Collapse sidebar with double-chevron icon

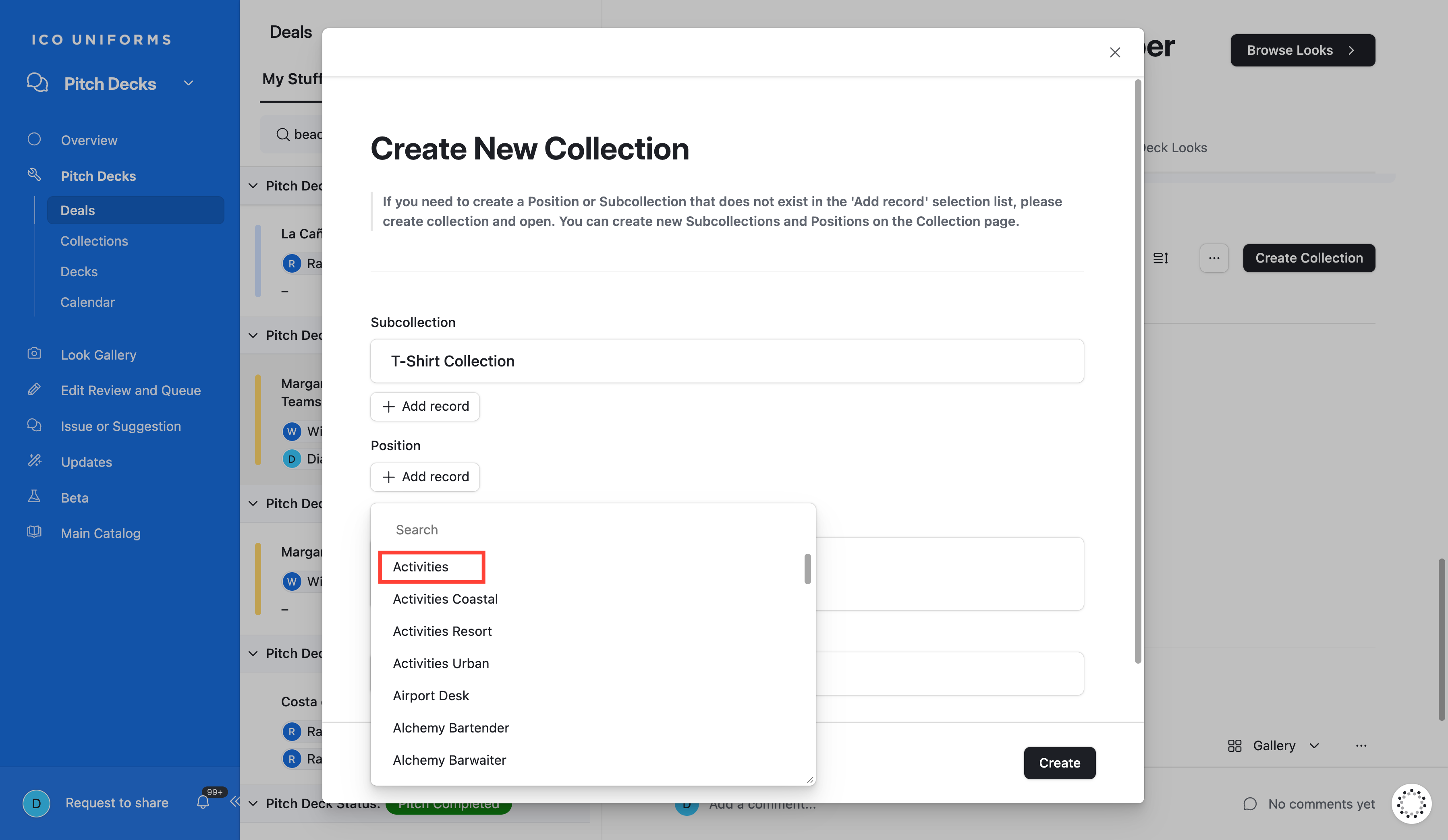click(x=234, y=801)
